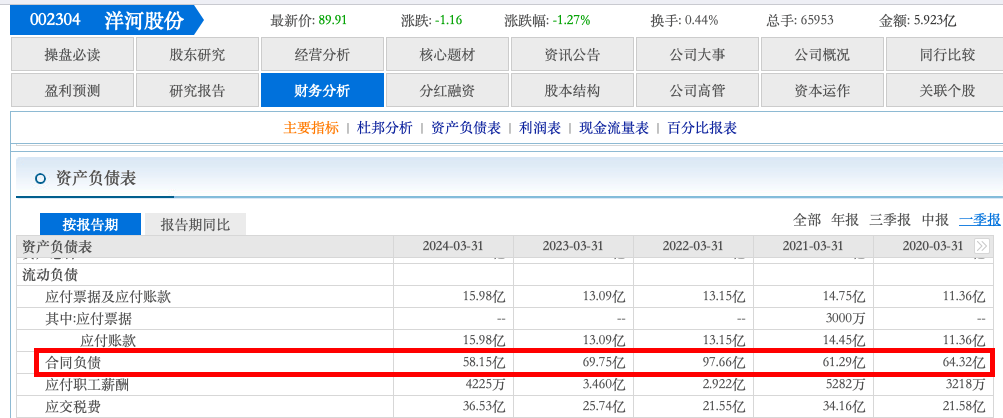Filter reports by 三季报
This screenshot has width=1003, height=418.
[x=890, y=220]
